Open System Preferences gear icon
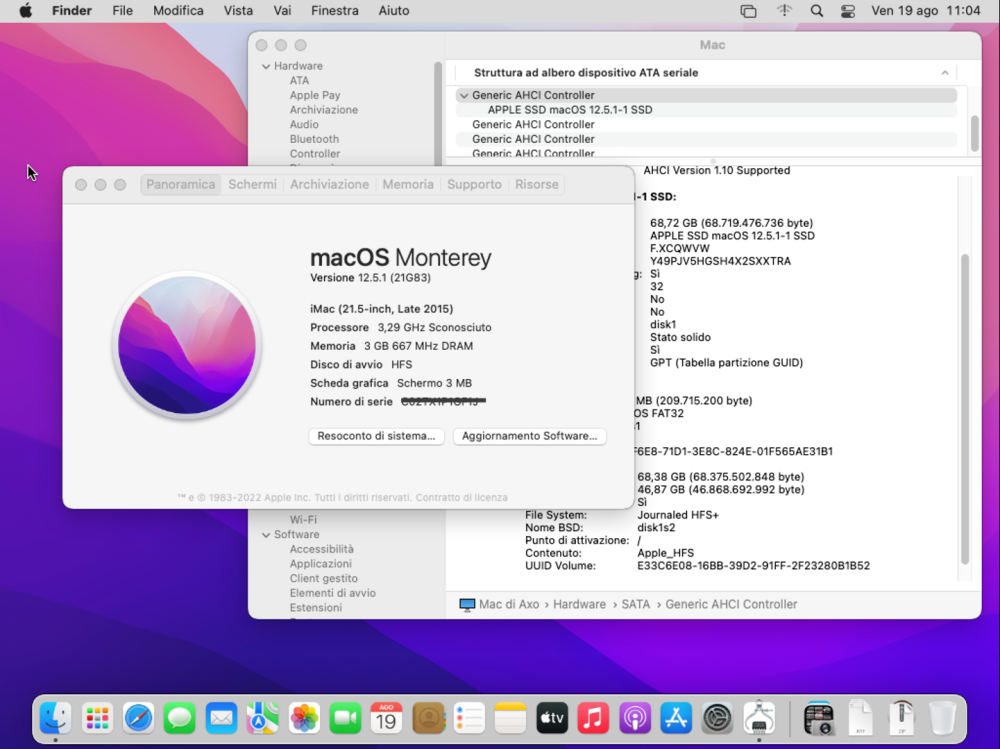Image resolution: width=1000 pixels, height=749 pixels. pos(717,718)
